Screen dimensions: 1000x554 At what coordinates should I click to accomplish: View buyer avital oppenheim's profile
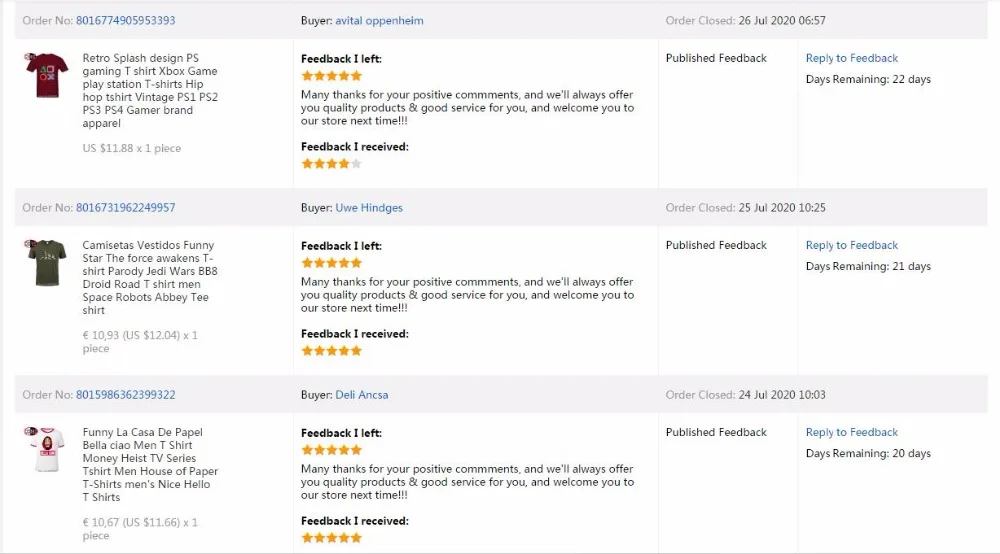click(379, 21)
